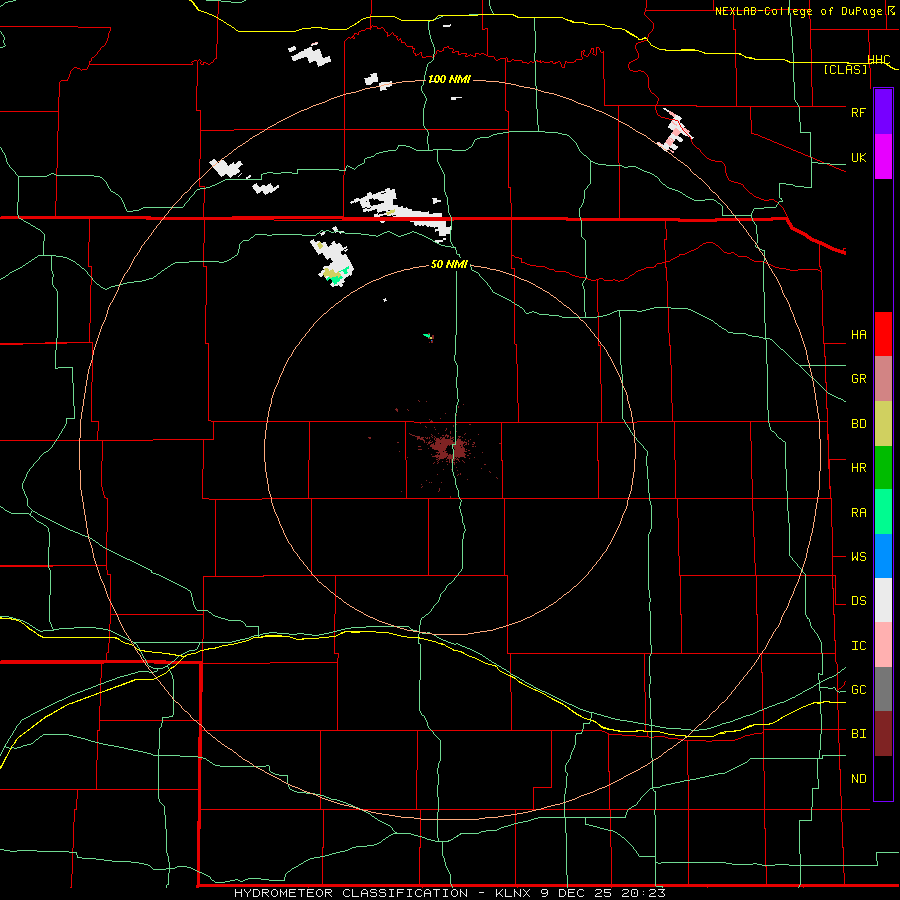Click the 100 NMI range ring label

click(x=449, y=79)
